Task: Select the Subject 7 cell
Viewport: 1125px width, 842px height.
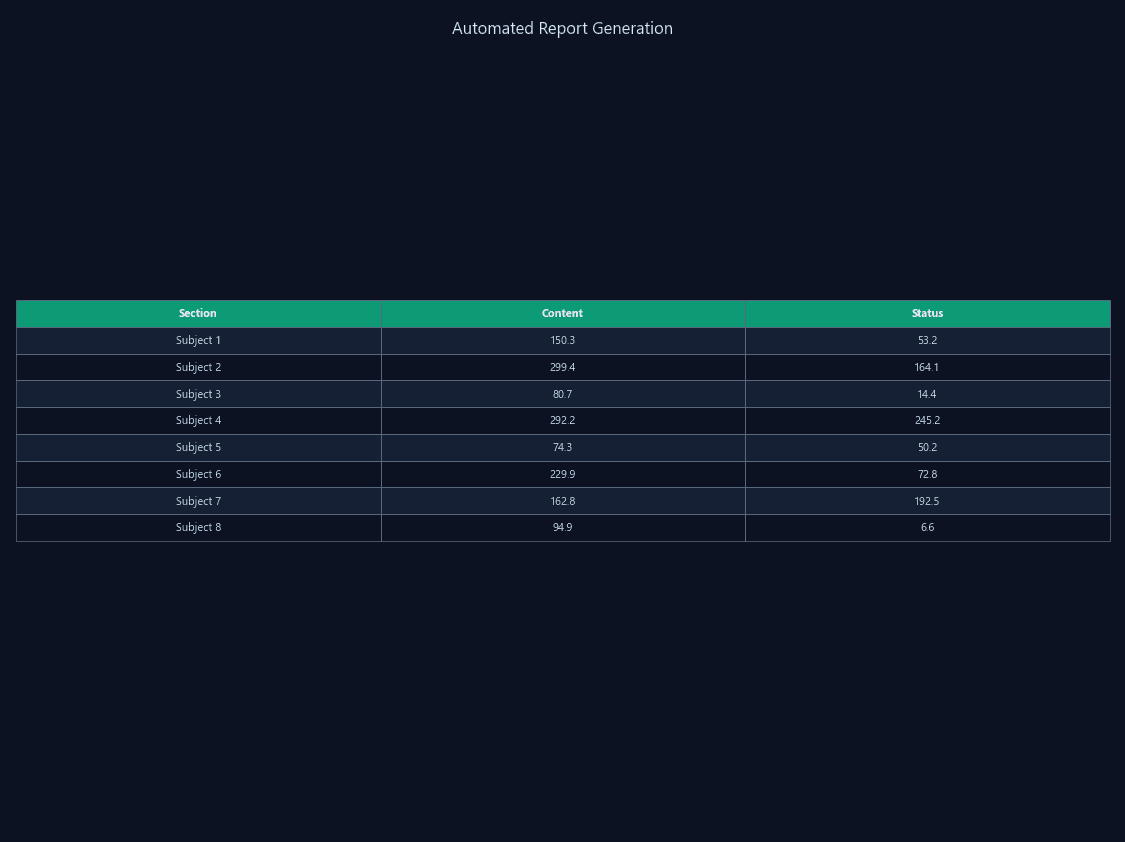Action: tap(199, 501)
